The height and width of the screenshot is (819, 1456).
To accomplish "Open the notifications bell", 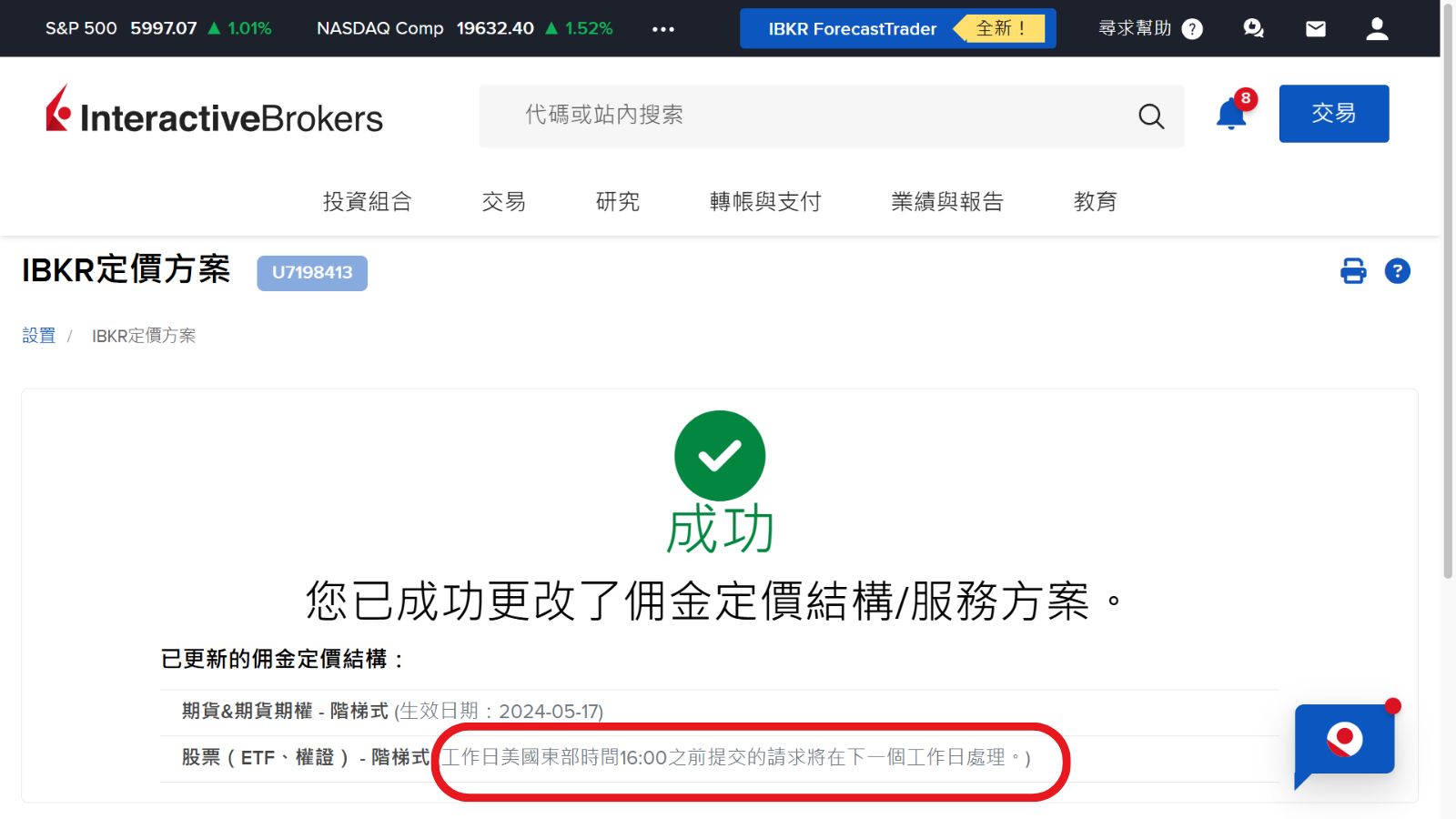I will 1231,115.
